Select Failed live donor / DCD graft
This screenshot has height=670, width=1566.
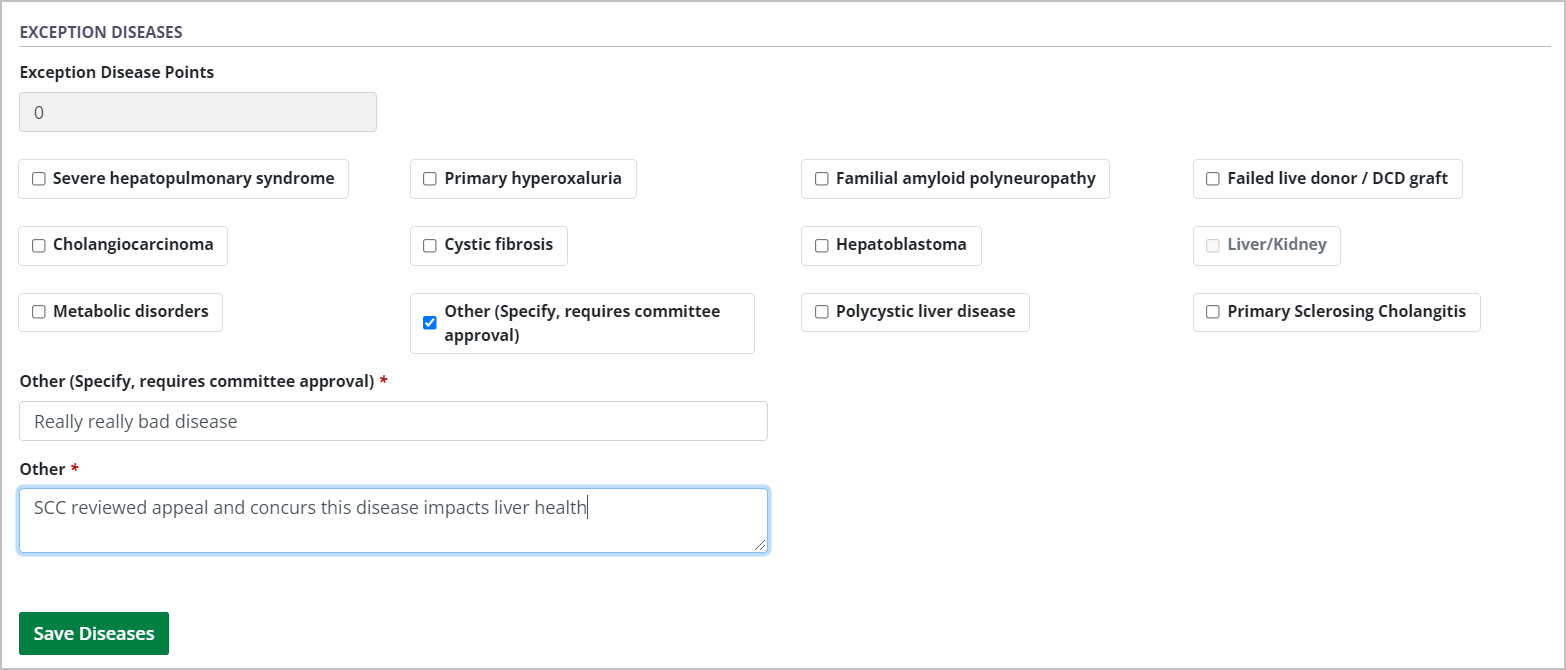tap(1213, 178)
